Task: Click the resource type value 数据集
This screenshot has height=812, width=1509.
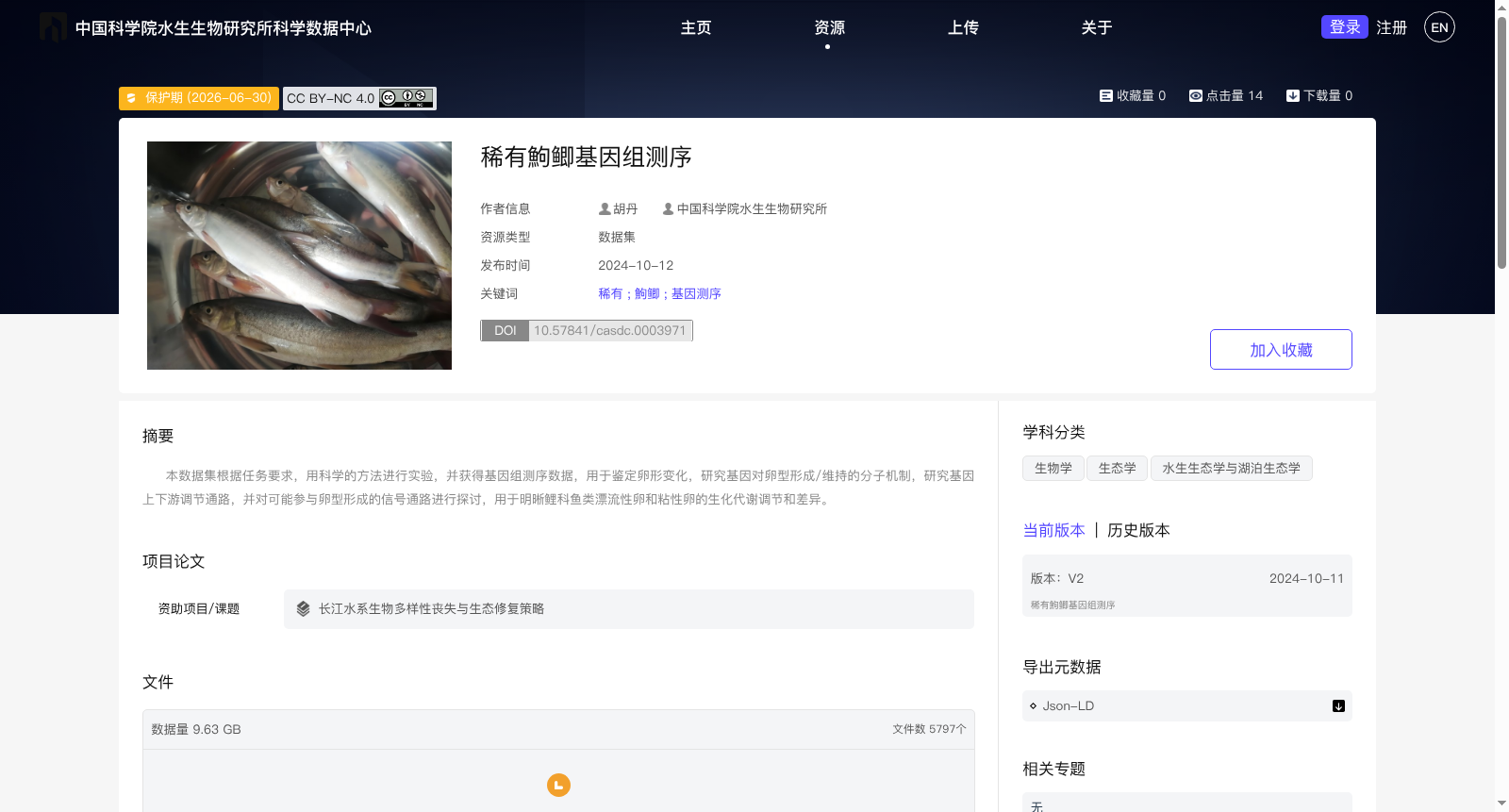Action: click(617, 237)
